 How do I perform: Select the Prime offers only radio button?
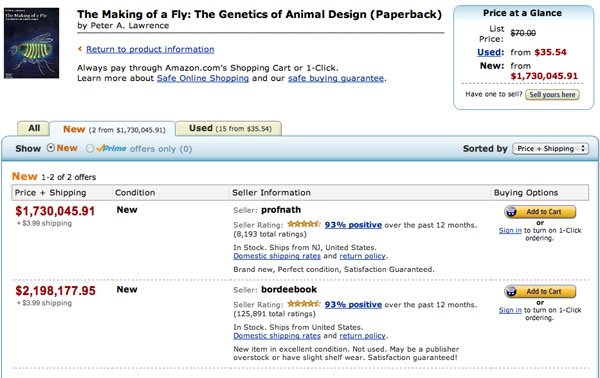click(90, 148)
